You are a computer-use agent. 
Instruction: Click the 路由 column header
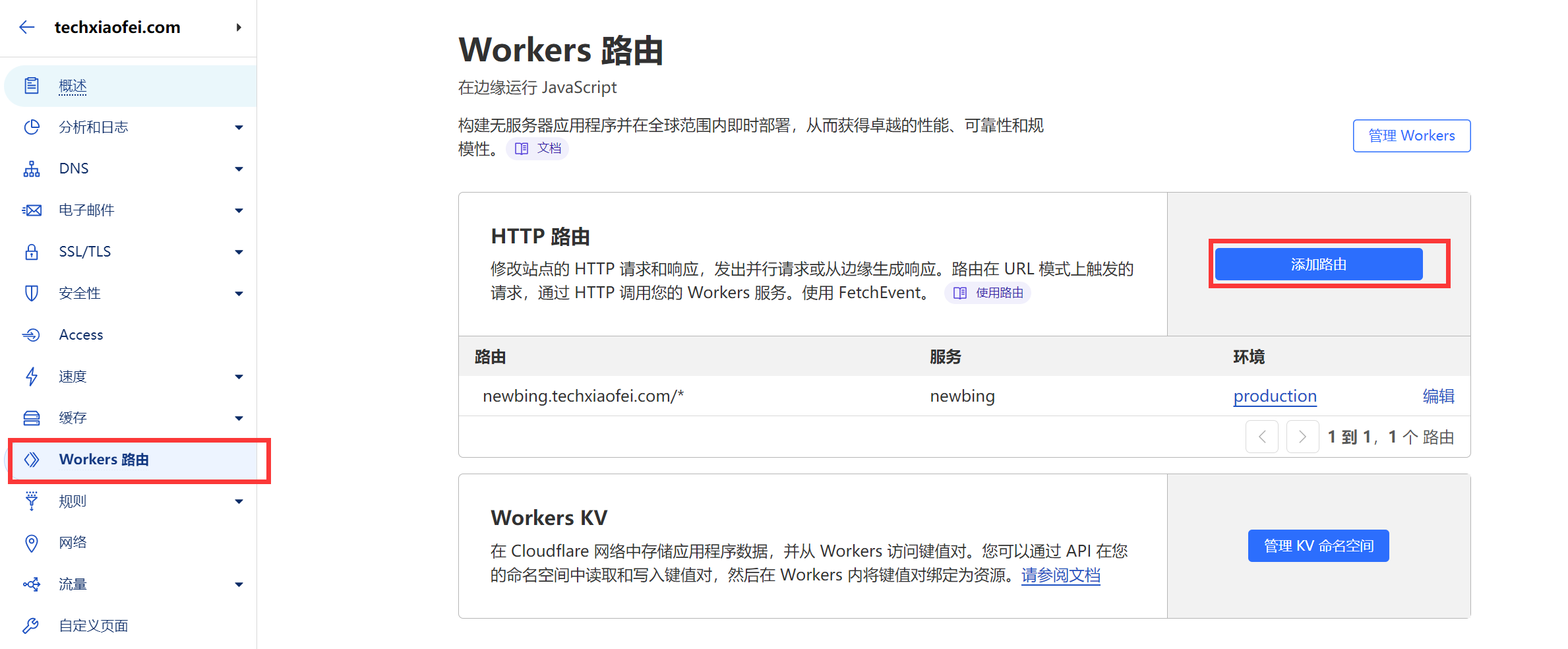click(491, 357)
